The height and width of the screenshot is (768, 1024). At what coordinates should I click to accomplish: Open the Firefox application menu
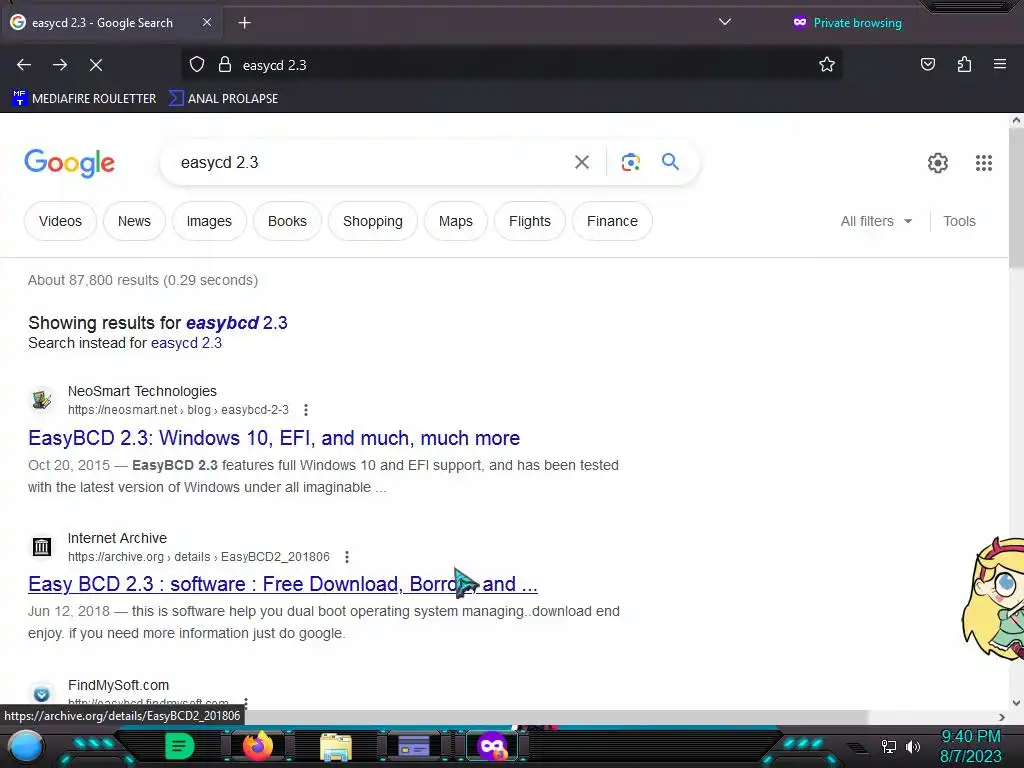coord(1000,64)
